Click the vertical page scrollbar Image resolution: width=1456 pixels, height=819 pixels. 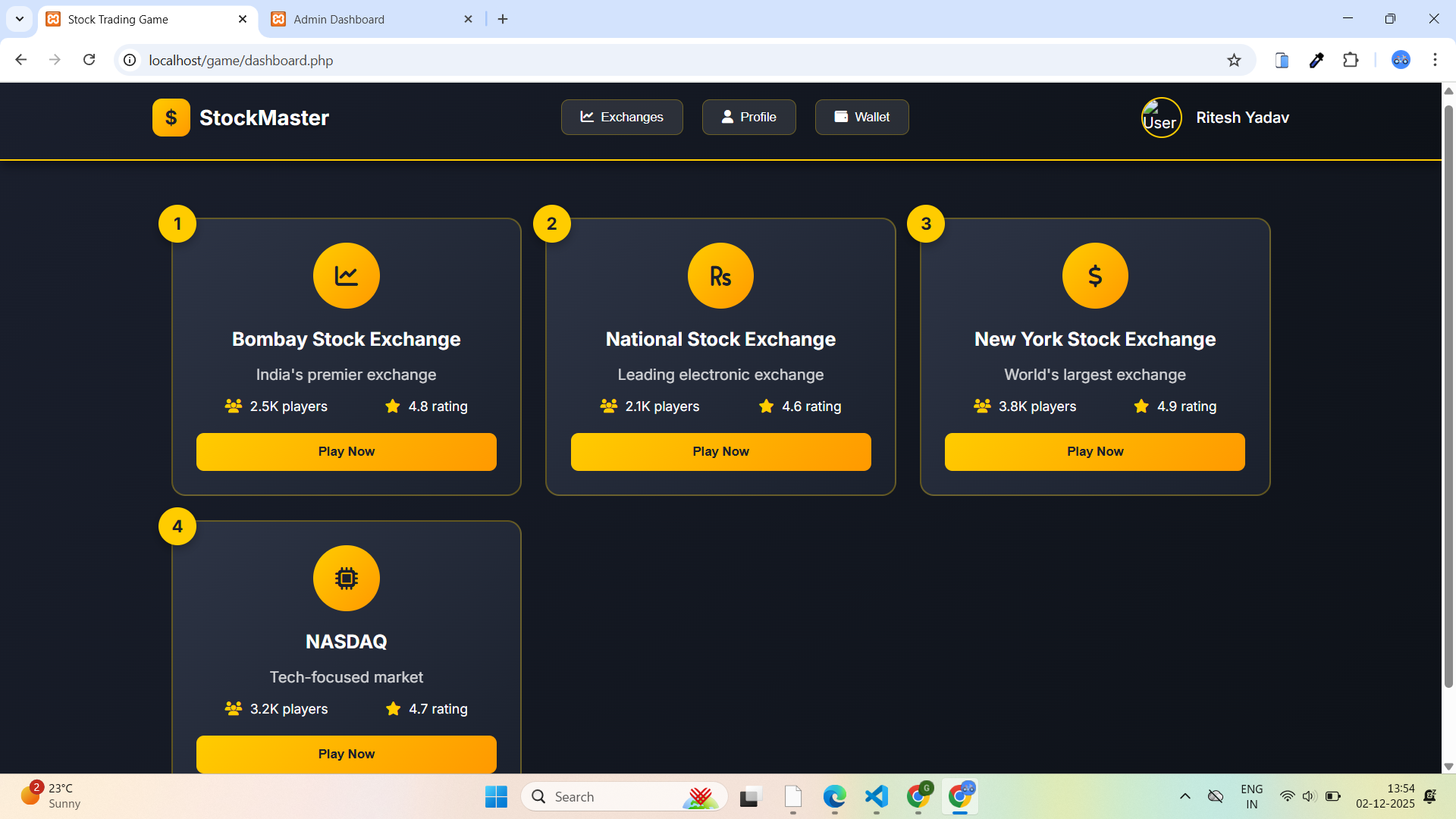pyautogui.click(x=1448, y=394)
